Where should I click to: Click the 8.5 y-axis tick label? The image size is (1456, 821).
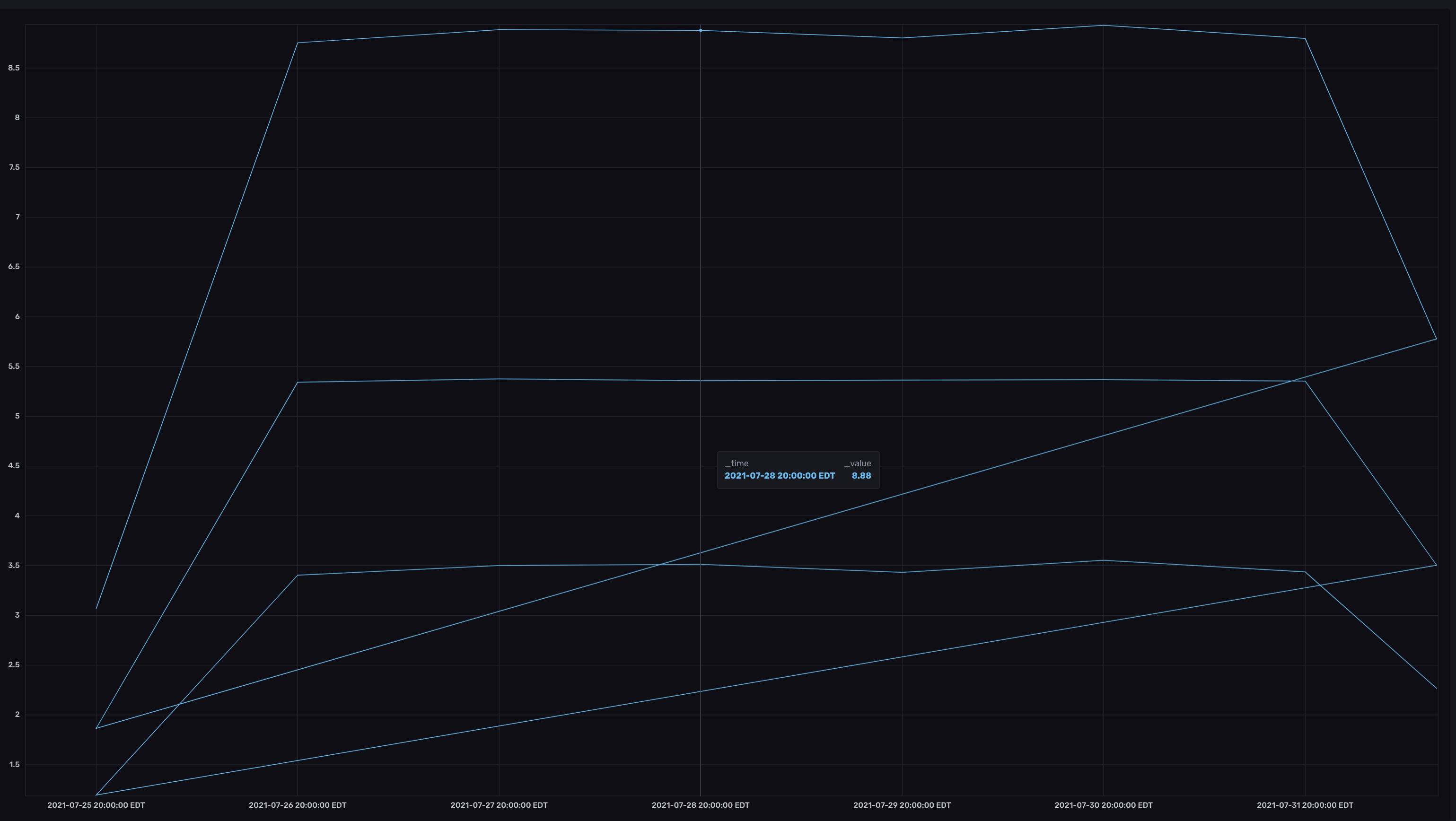click(x=14, y=68)
